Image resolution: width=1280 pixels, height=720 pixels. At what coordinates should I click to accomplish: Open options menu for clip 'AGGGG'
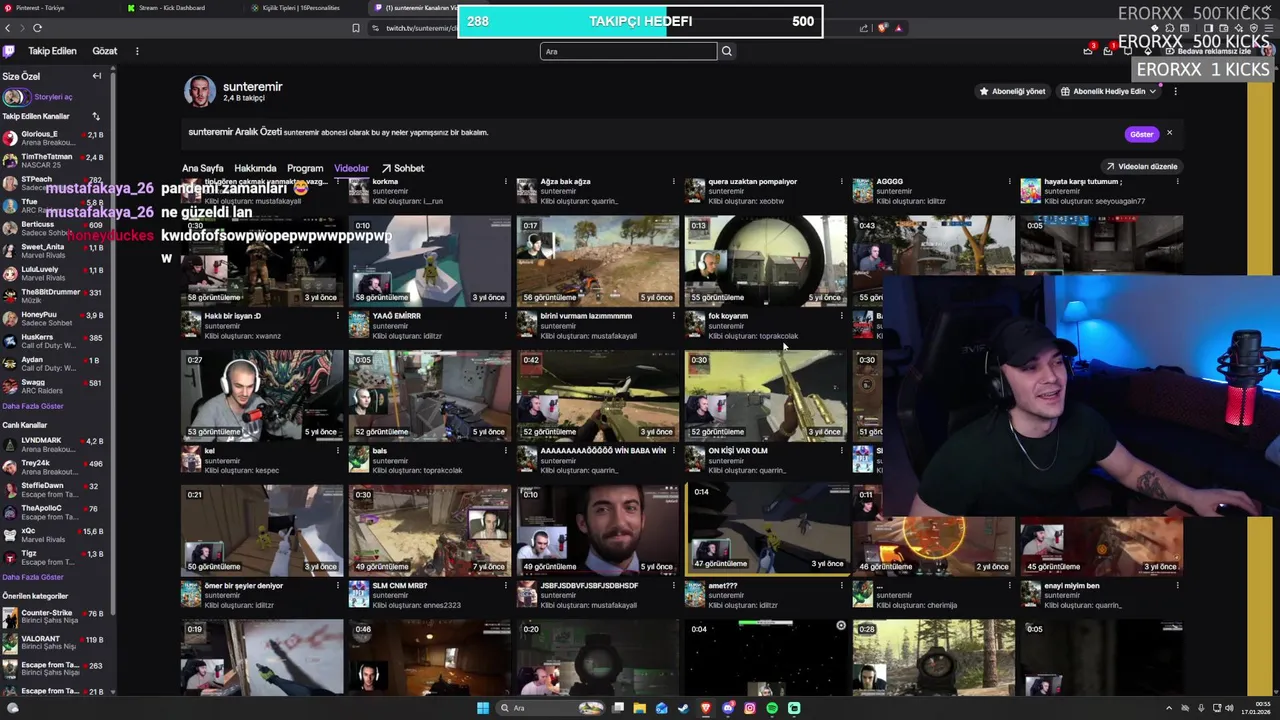[x=1009, y=182]
